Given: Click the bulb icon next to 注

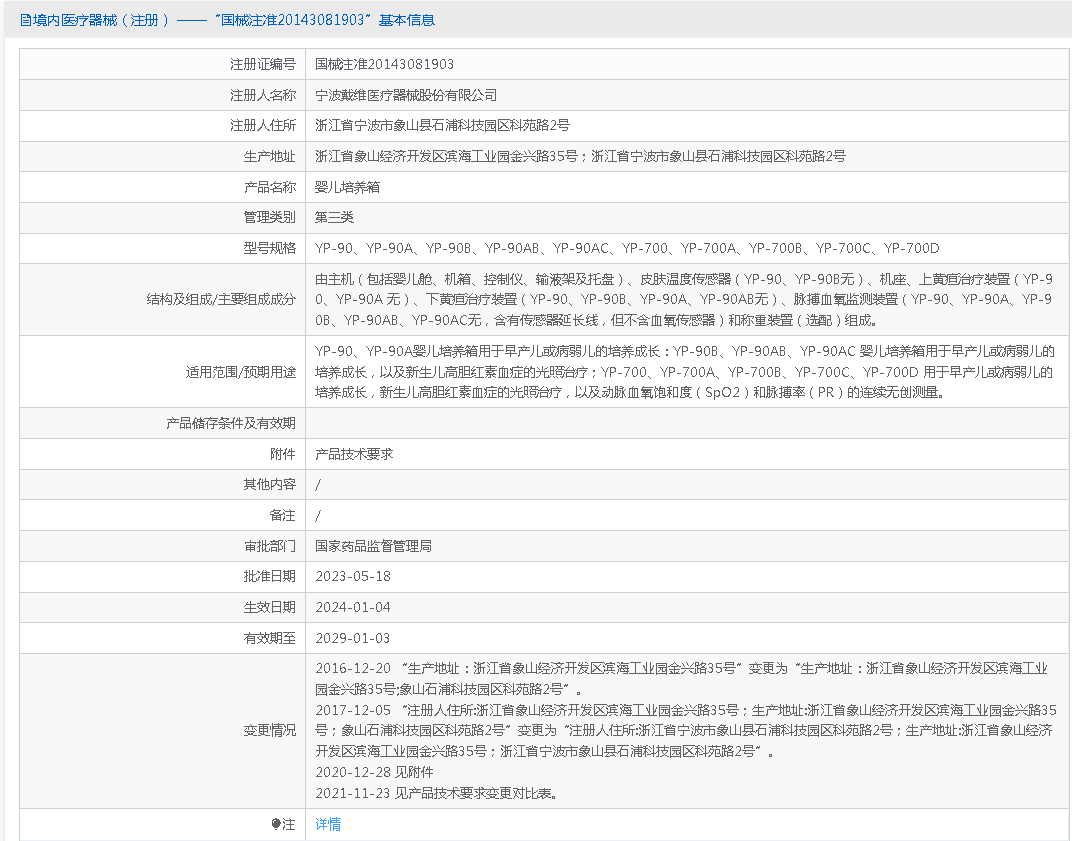Looking at the screenshot, I should pos(277,825).
